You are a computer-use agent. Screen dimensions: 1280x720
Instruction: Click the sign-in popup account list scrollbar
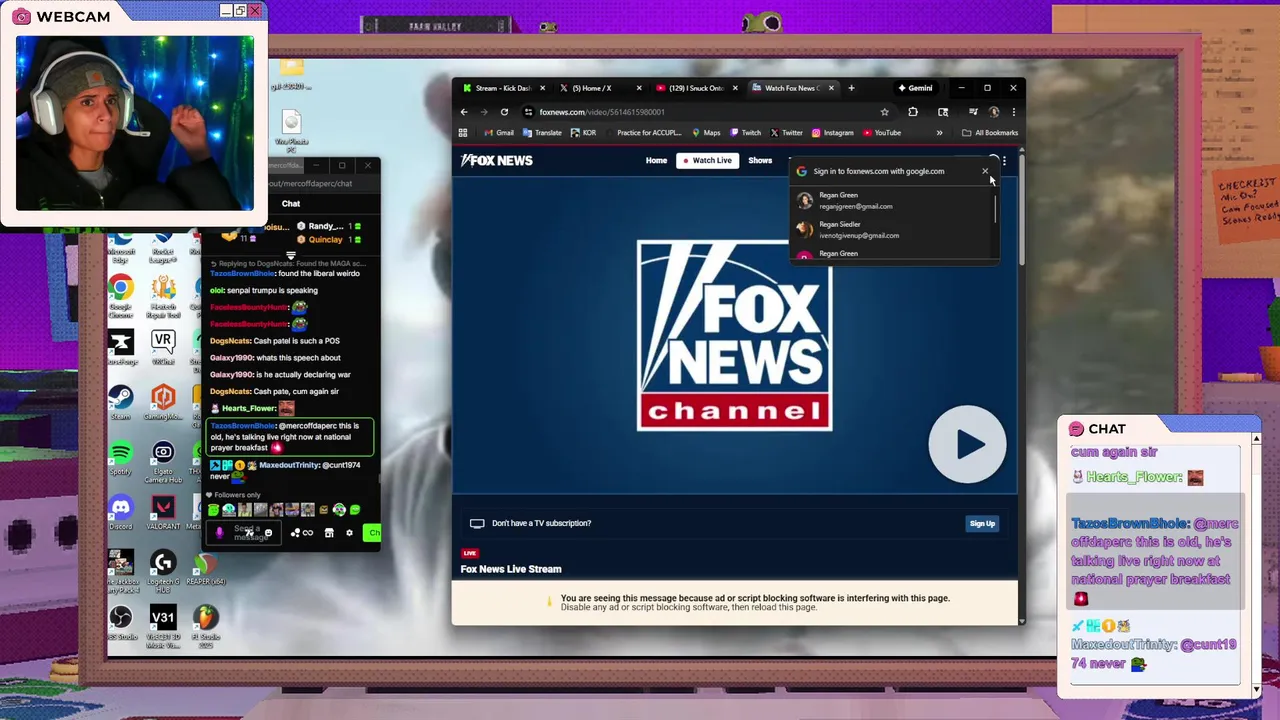click(x=995, y=208)
